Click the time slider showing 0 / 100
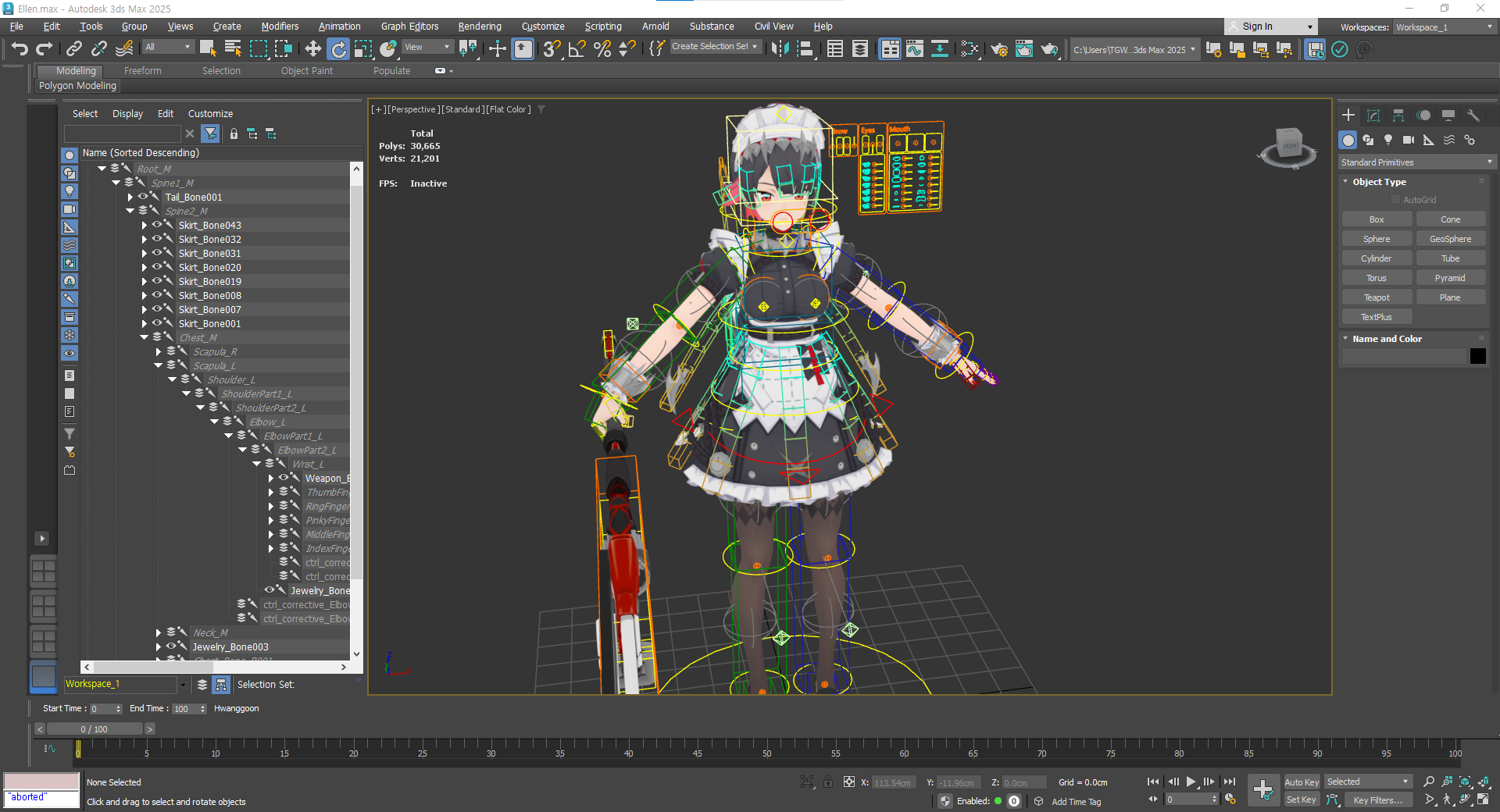The image size is (1500, 812). pos(95,729)
